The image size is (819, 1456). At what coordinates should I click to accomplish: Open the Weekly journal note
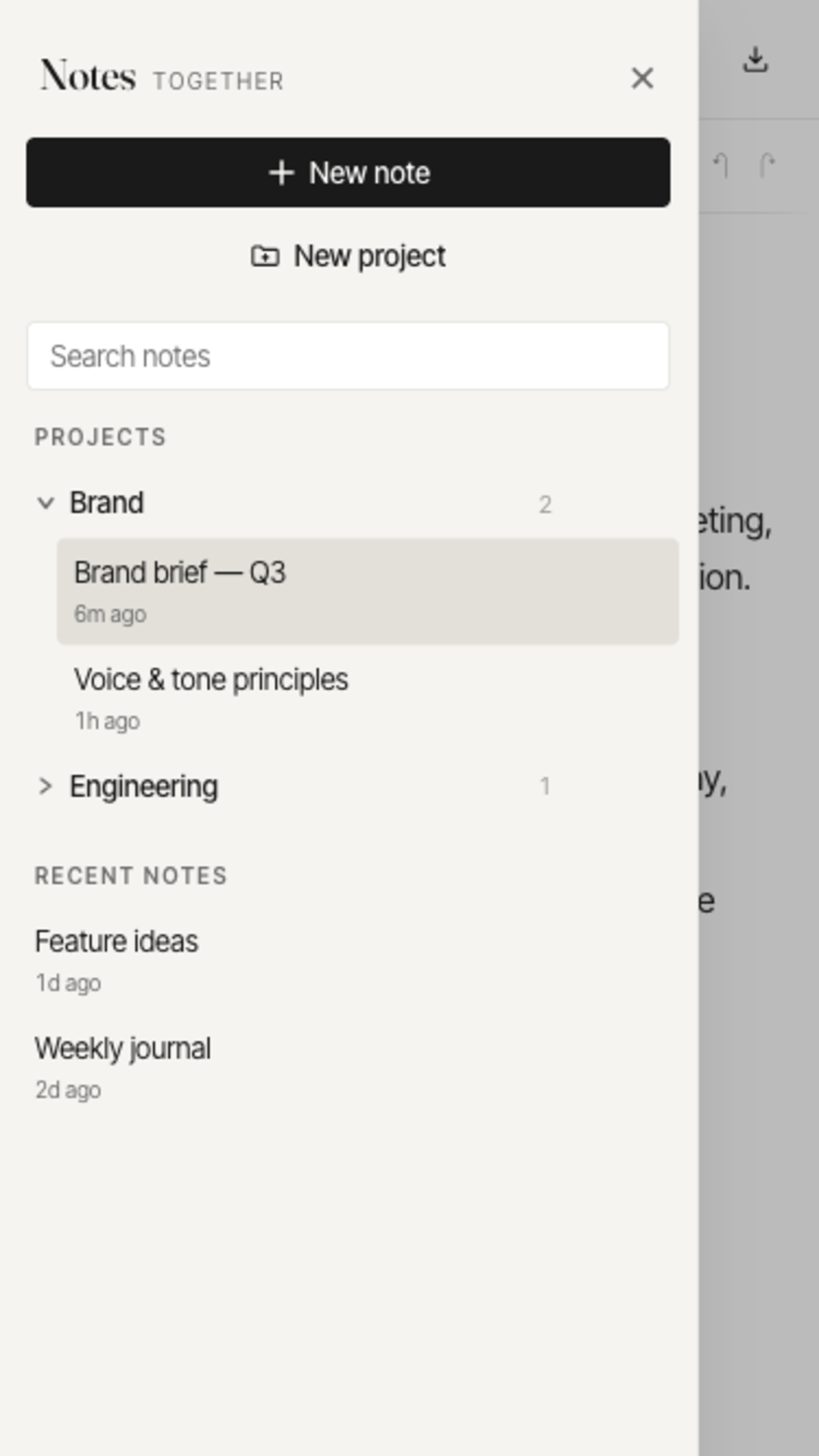pyautogui.click(x=124, y=1048)
